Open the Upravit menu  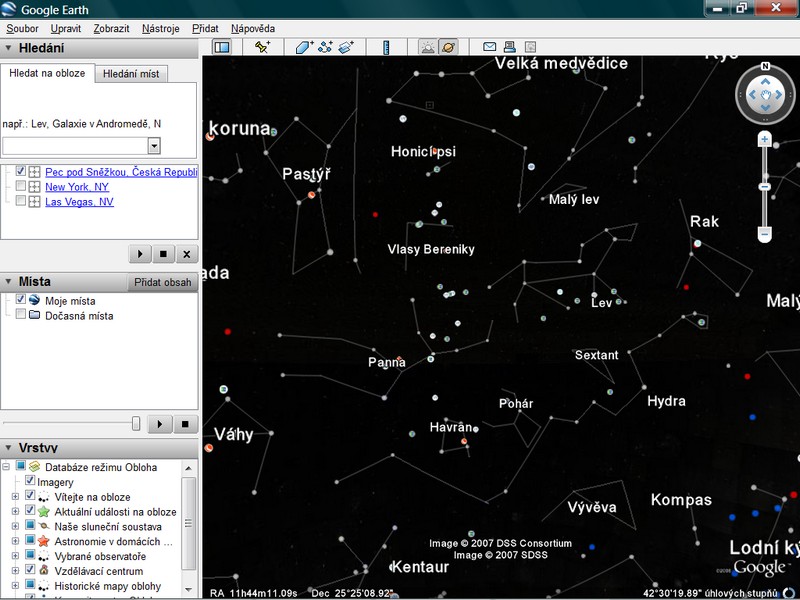(66, 29)
